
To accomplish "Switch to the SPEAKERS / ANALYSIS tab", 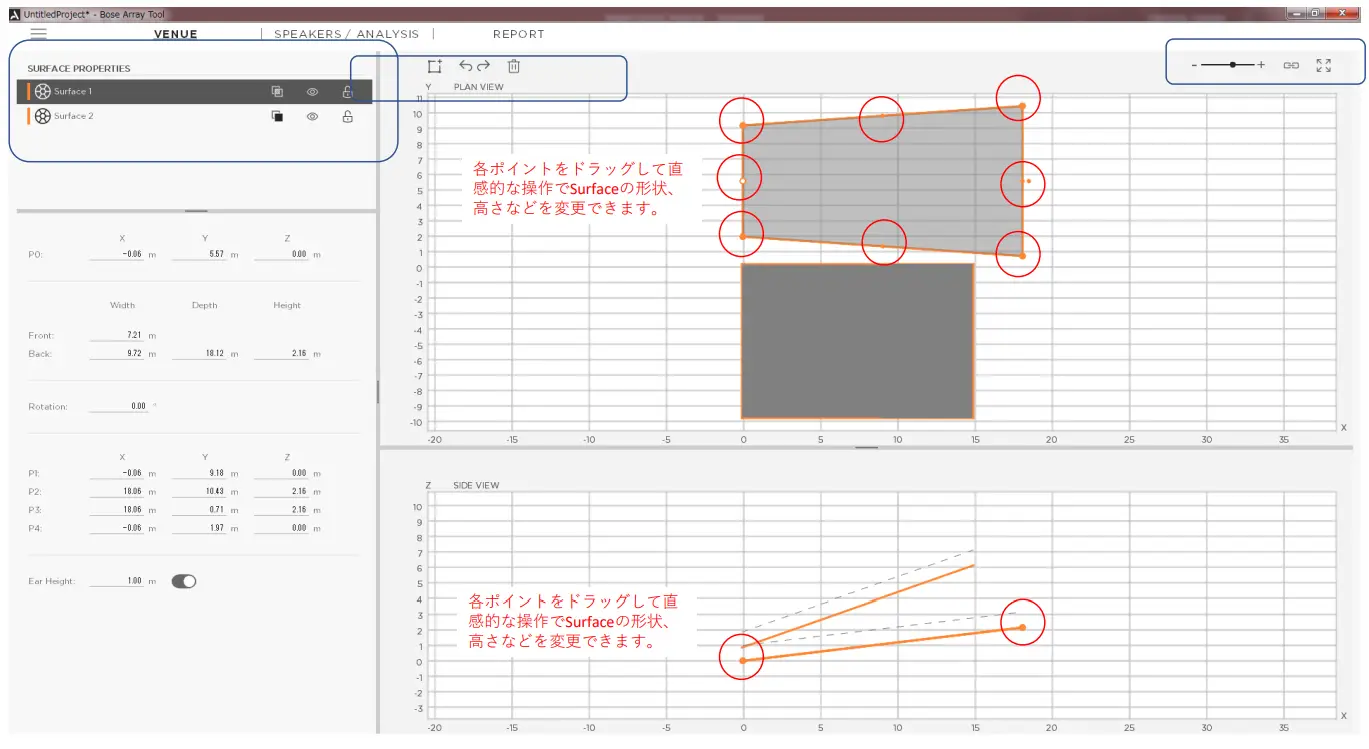I will (347, 33).
